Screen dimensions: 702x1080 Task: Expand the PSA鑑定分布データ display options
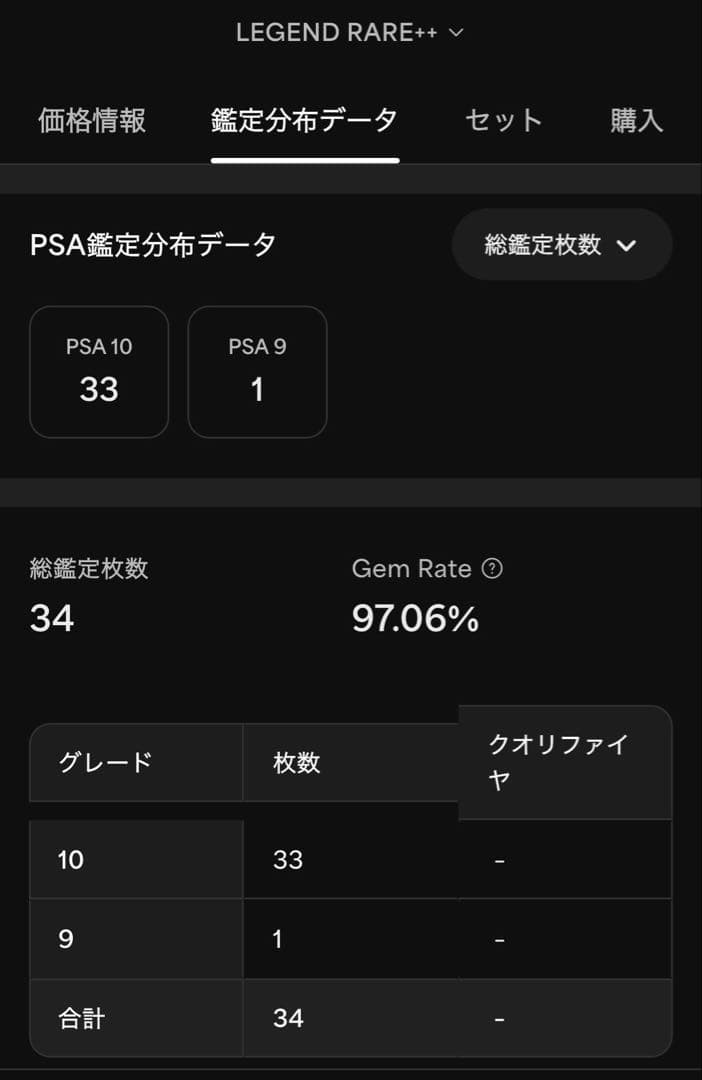[562, 244]
